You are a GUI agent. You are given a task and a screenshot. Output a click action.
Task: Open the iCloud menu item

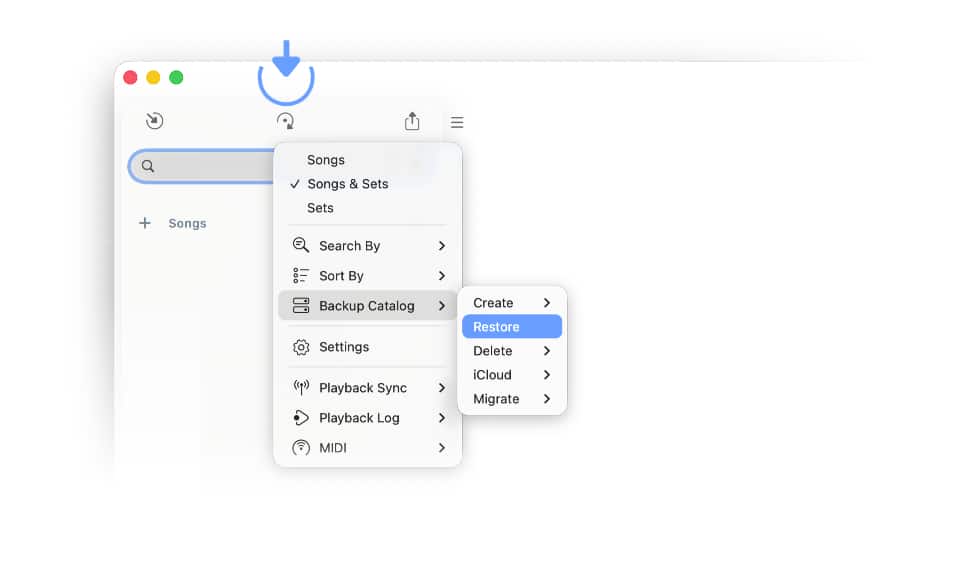pyautogui.click(x=512, y=375)
